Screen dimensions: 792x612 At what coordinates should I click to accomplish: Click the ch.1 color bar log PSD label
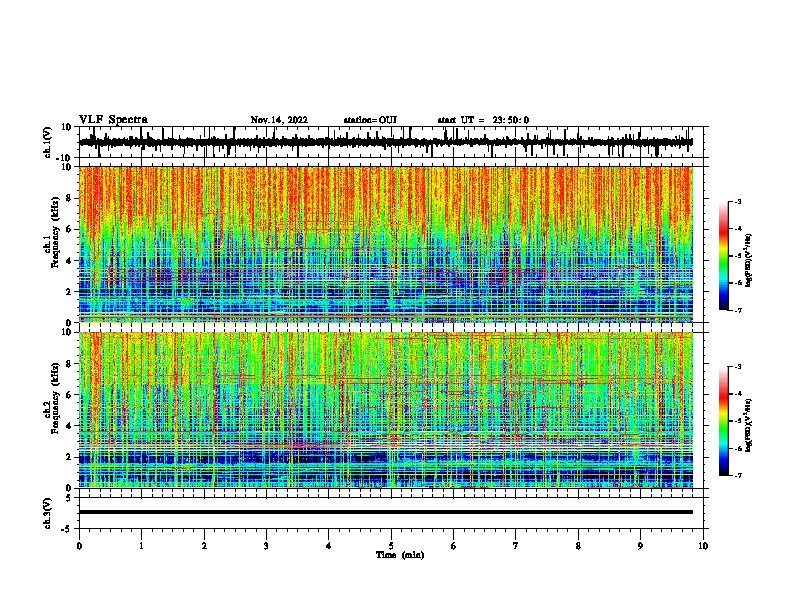point(749,261)
